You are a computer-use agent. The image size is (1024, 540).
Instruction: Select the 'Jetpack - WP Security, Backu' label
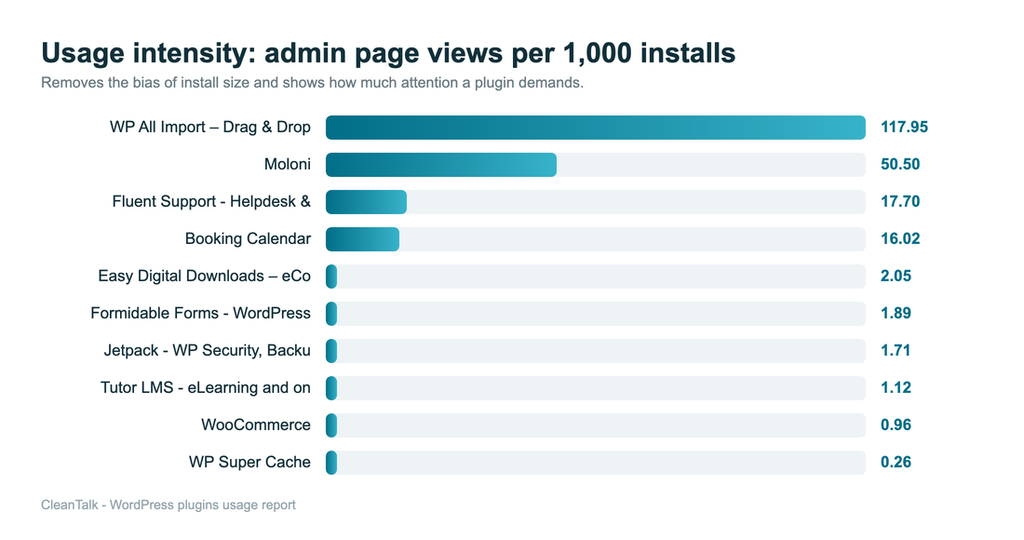(x=207, y=350)
